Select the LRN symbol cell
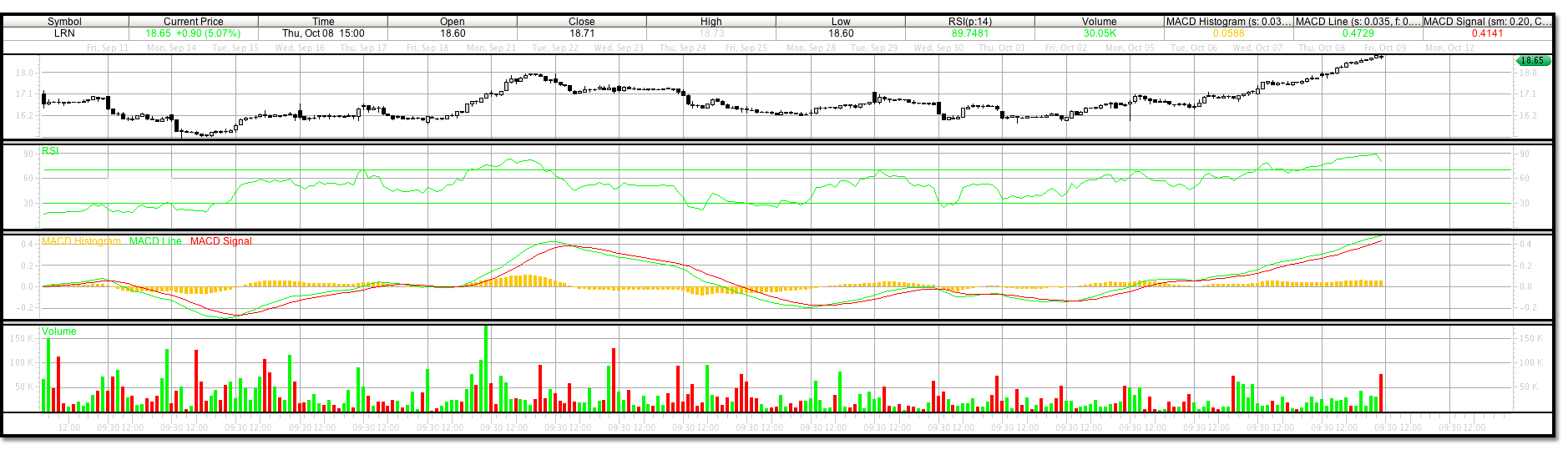Viewport: 1568px width, 450px height. coord(64,33)
